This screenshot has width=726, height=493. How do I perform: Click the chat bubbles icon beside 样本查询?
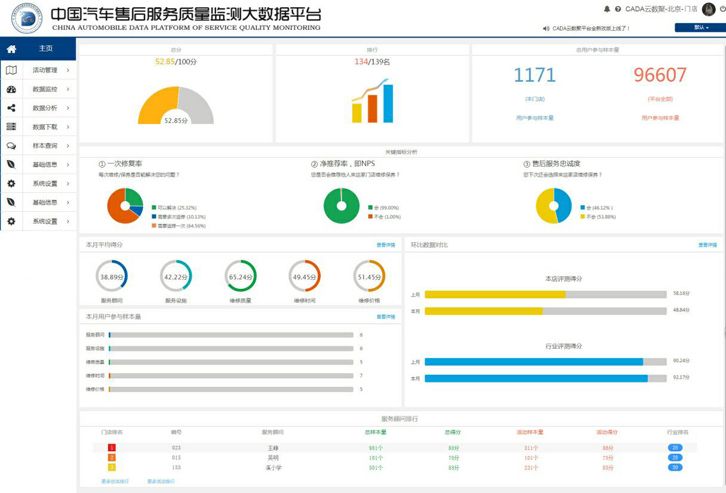point(12,145)
